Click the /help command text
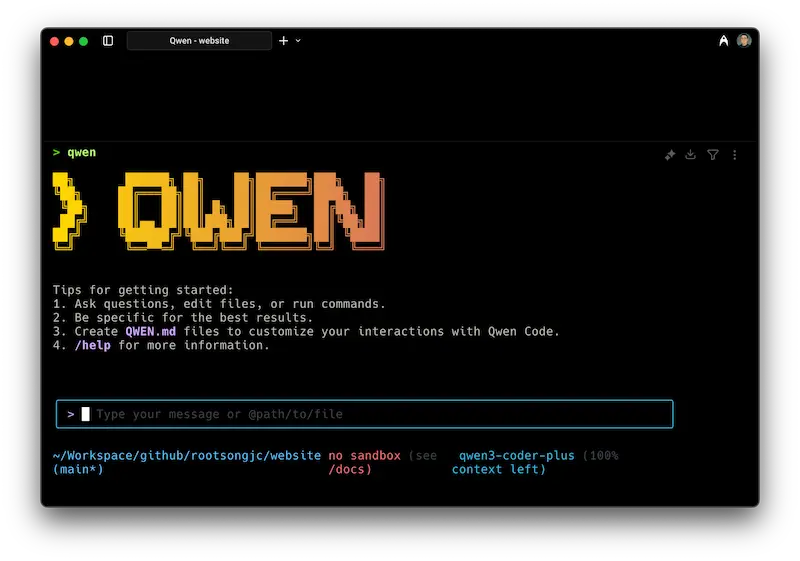 (92, 345)
